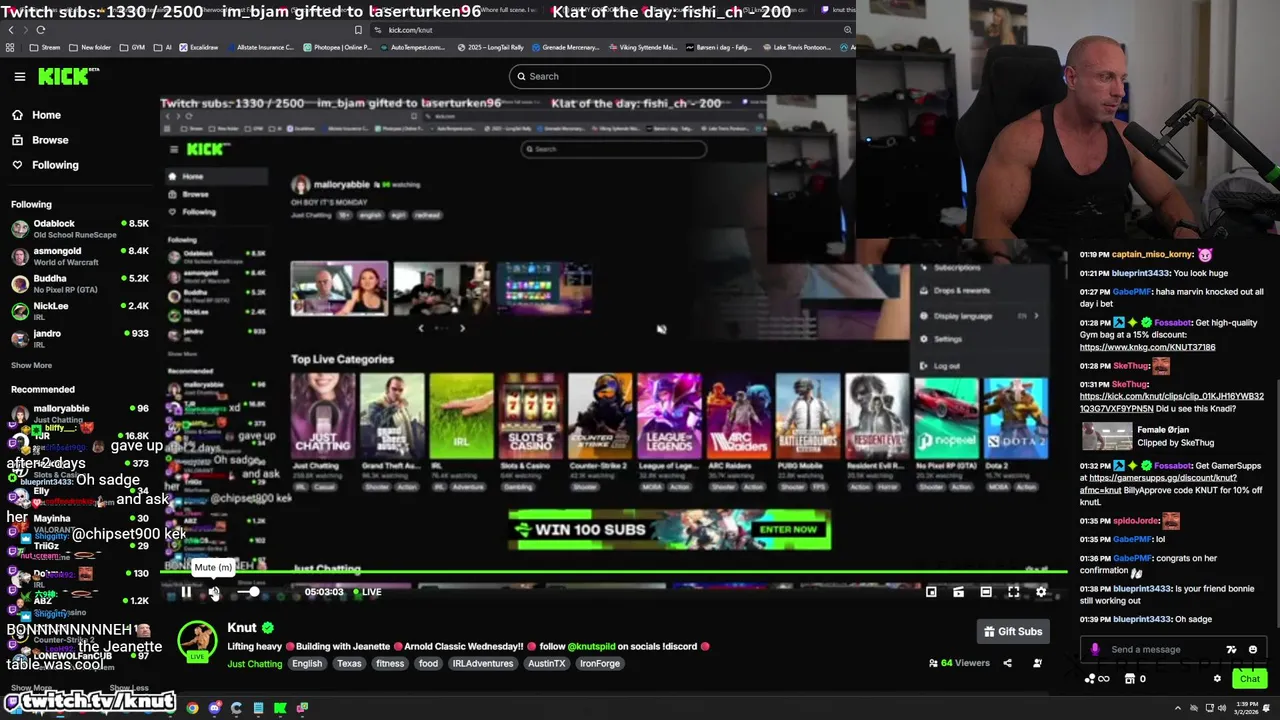Click the Knut channel name

tap(242, 628)
